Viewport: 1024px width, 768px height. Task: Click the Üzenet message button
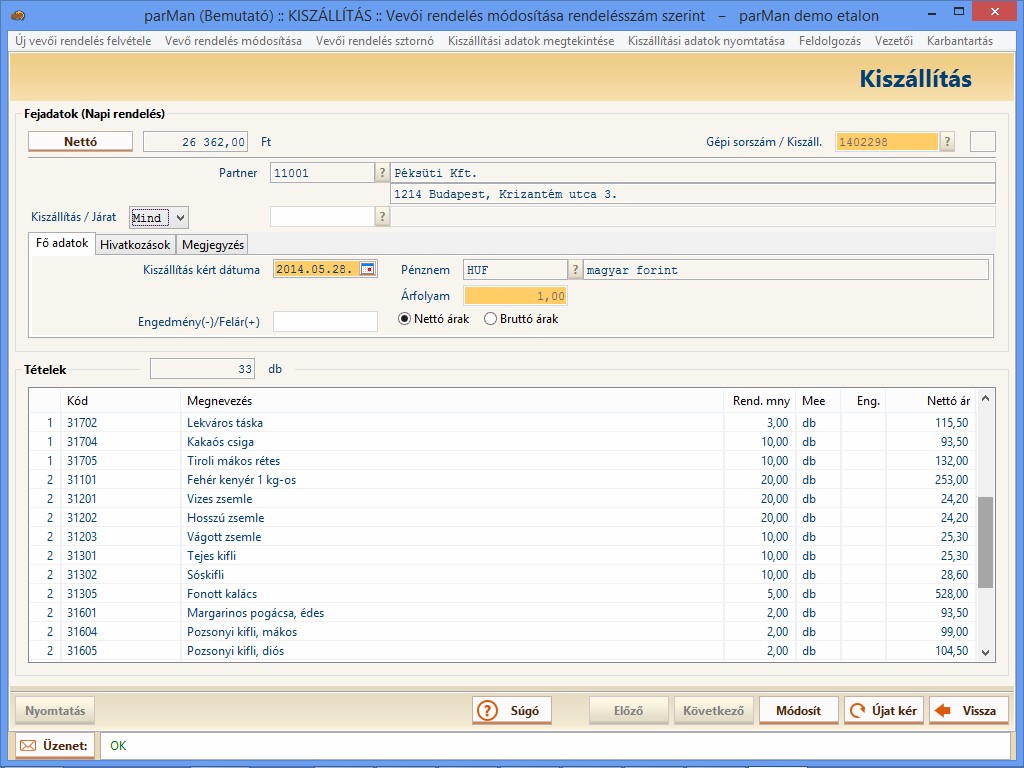55,746
